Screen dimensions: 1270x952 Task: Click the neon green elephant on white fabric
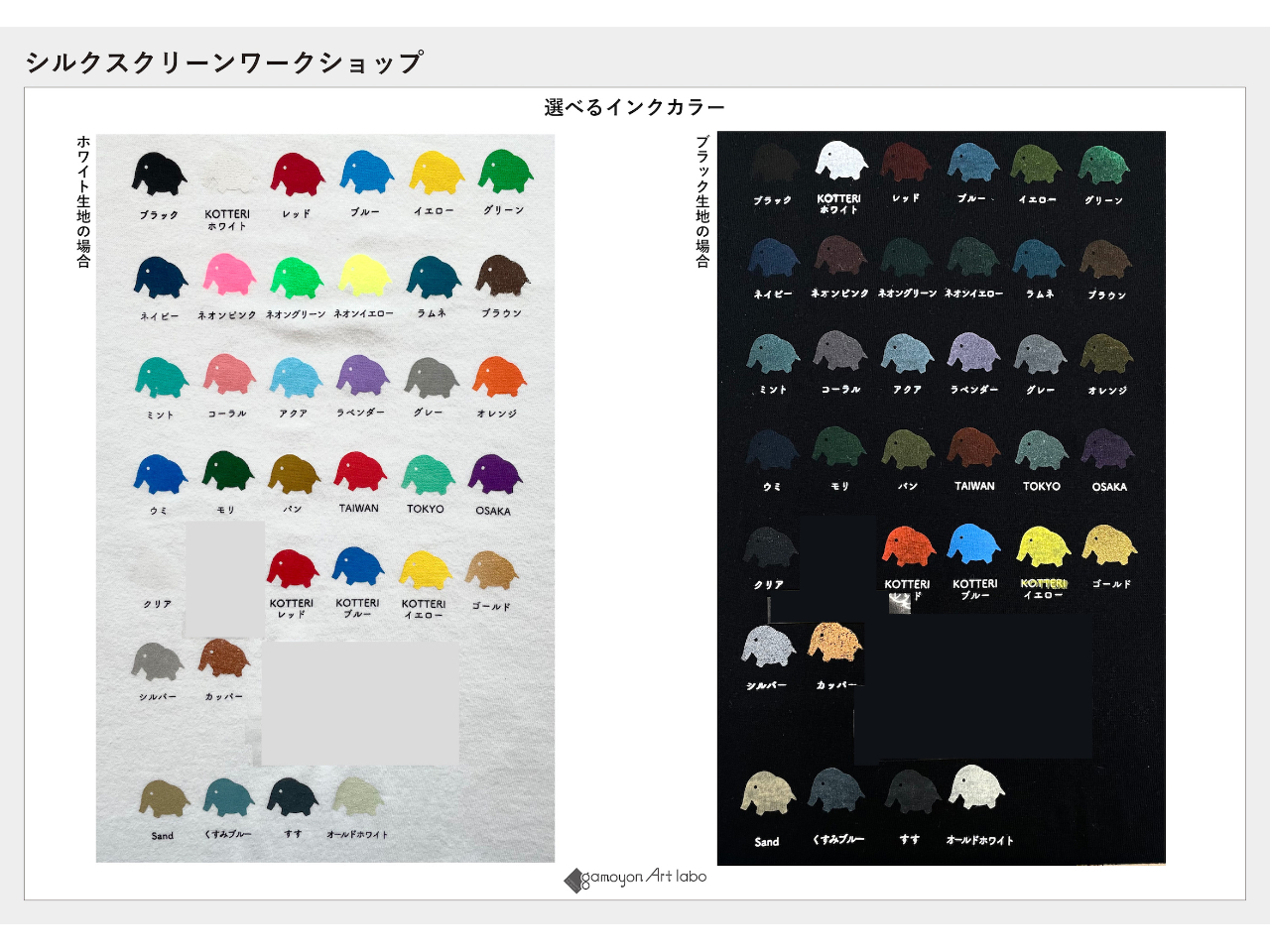pyautogui.click(x=297, y=278)
